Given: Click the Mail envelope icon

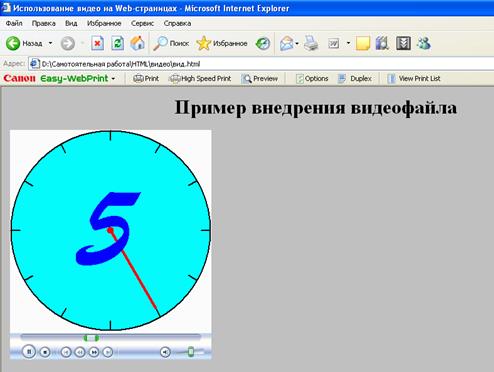Looking at the screenshot, I should (286, 43).
